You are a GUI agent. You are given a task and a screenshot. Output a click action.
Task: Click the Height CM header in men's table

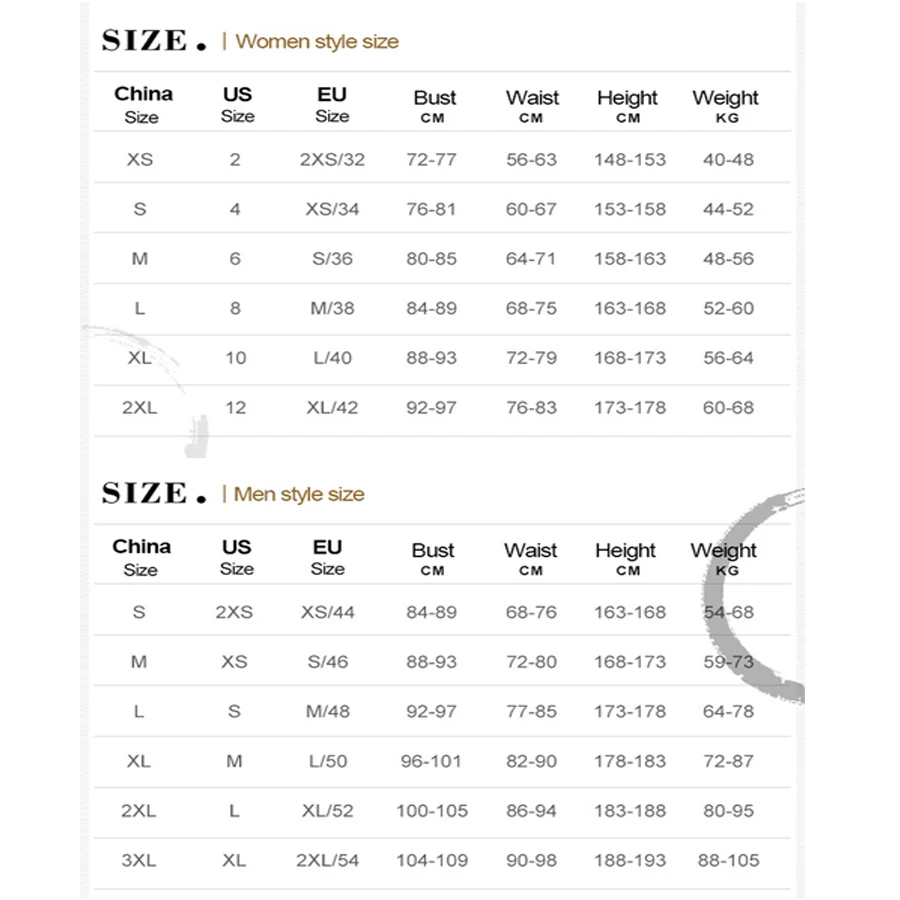(626, 558)
